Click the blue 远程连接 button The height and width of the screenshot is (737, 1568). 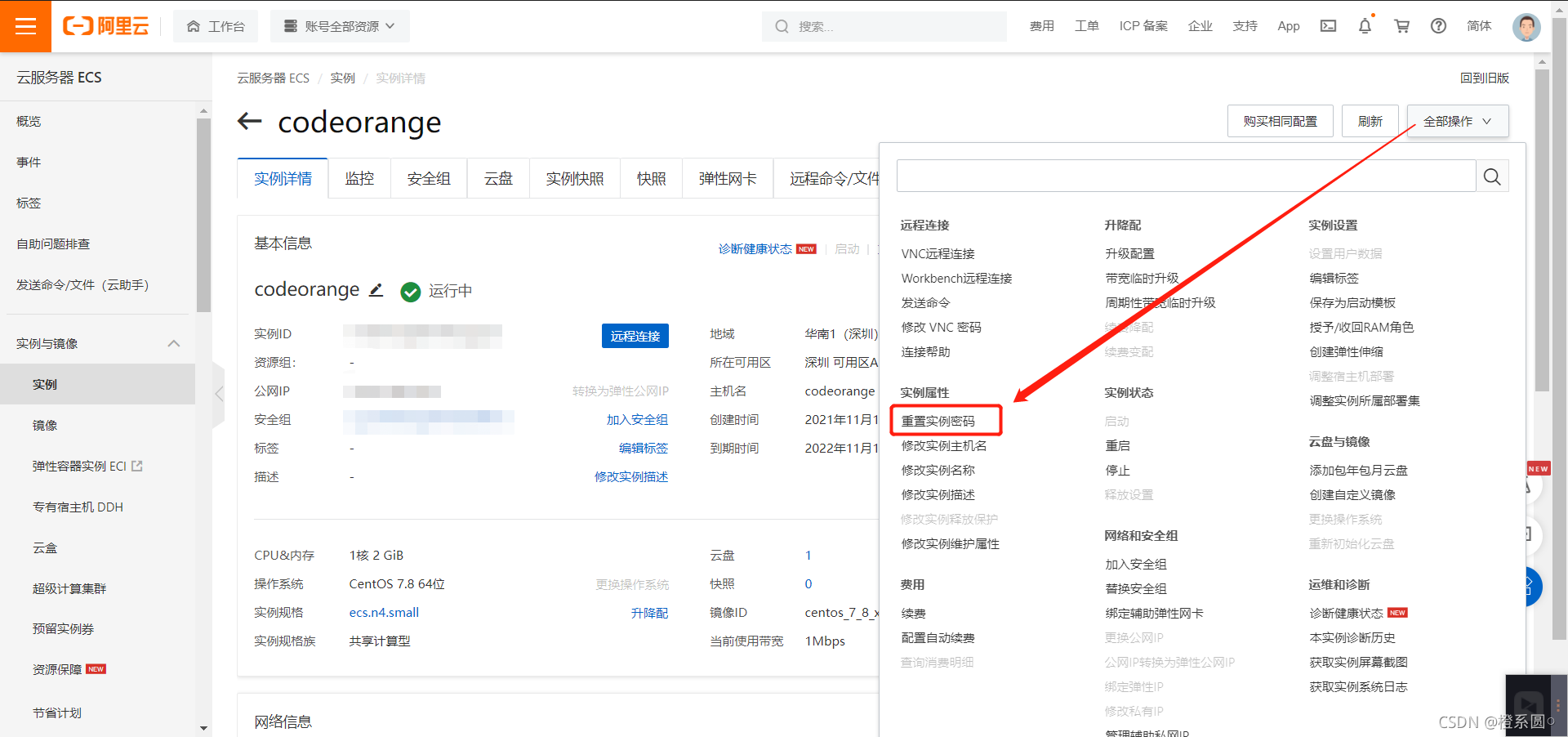pyautogui.click(x=635, y=336)
